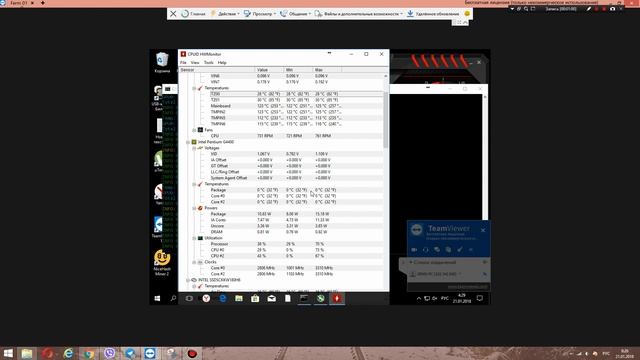640x360 pixels.
Task: Click the remote Windows Start button
Action: [158, 299]
